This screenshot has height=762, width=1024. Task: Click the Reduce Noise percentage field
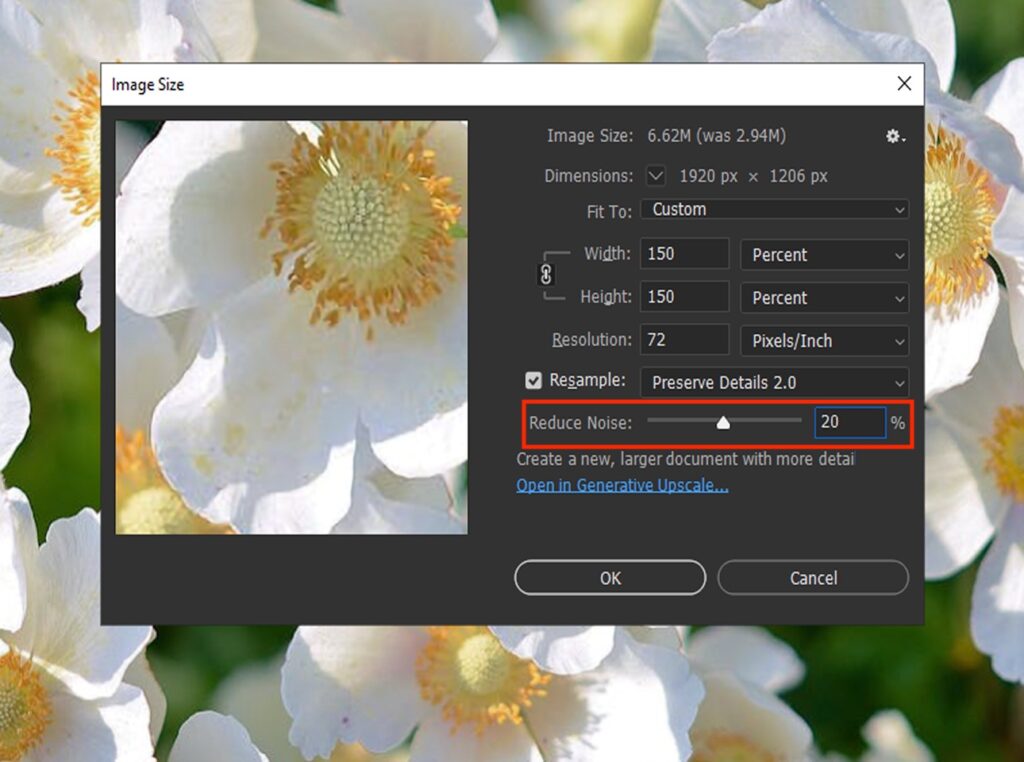coord(849,423)
